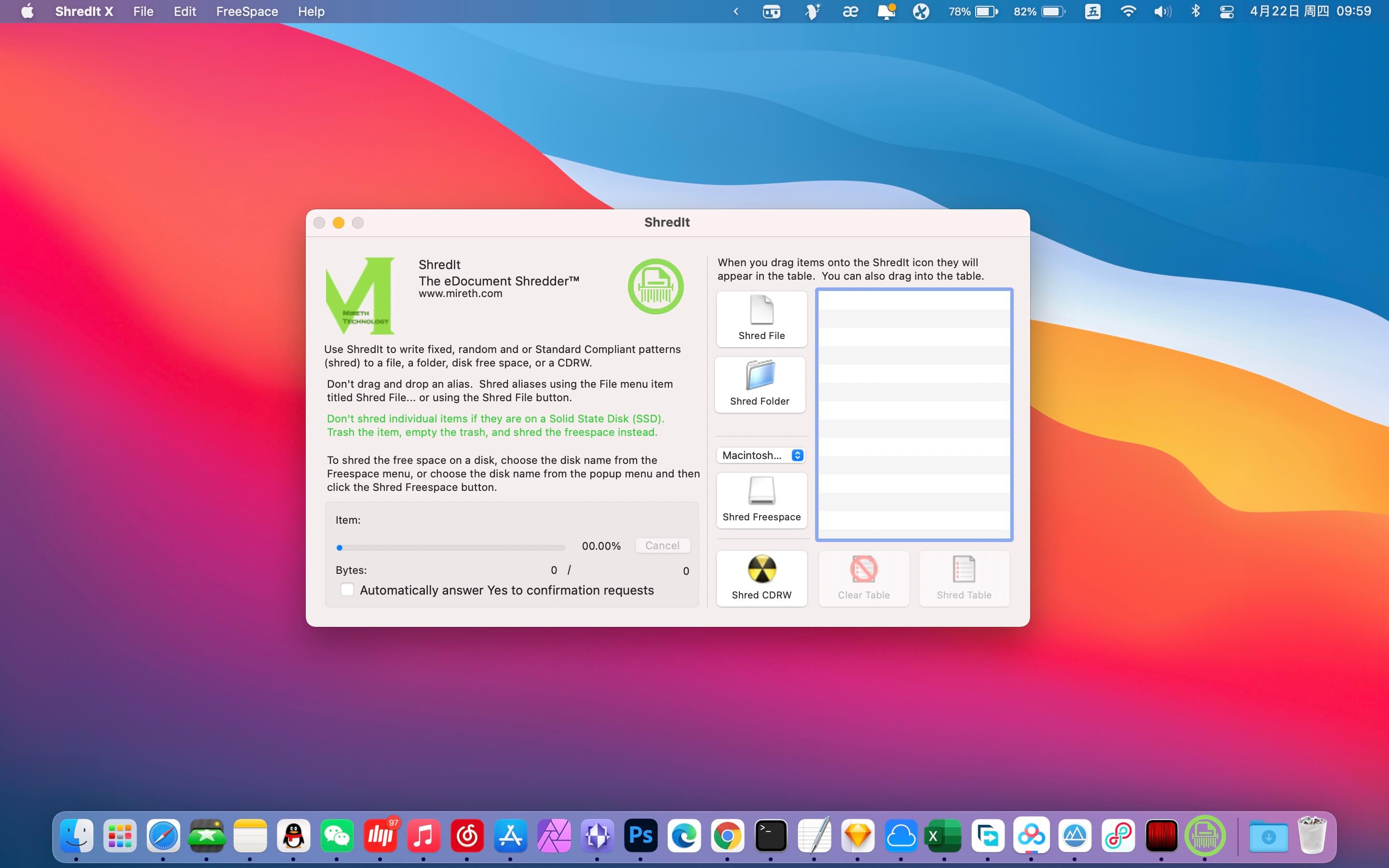
Task: Open Control Center in menu bar
Action: point(1226,12)
